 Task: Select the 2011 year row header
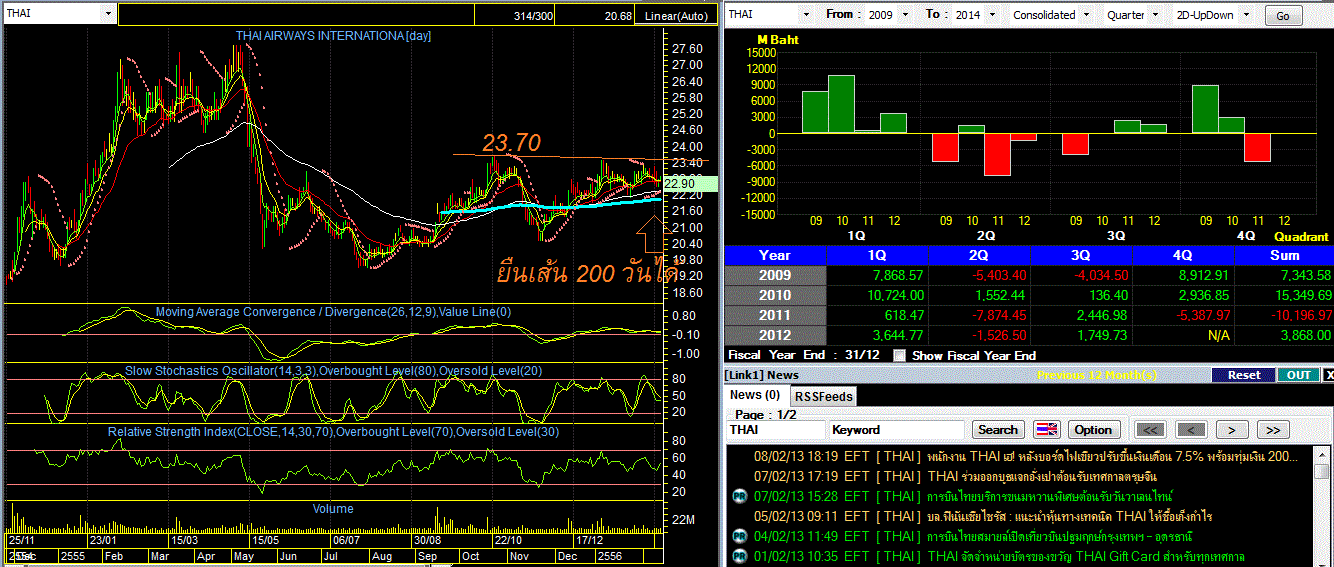[x=775, y=315]
